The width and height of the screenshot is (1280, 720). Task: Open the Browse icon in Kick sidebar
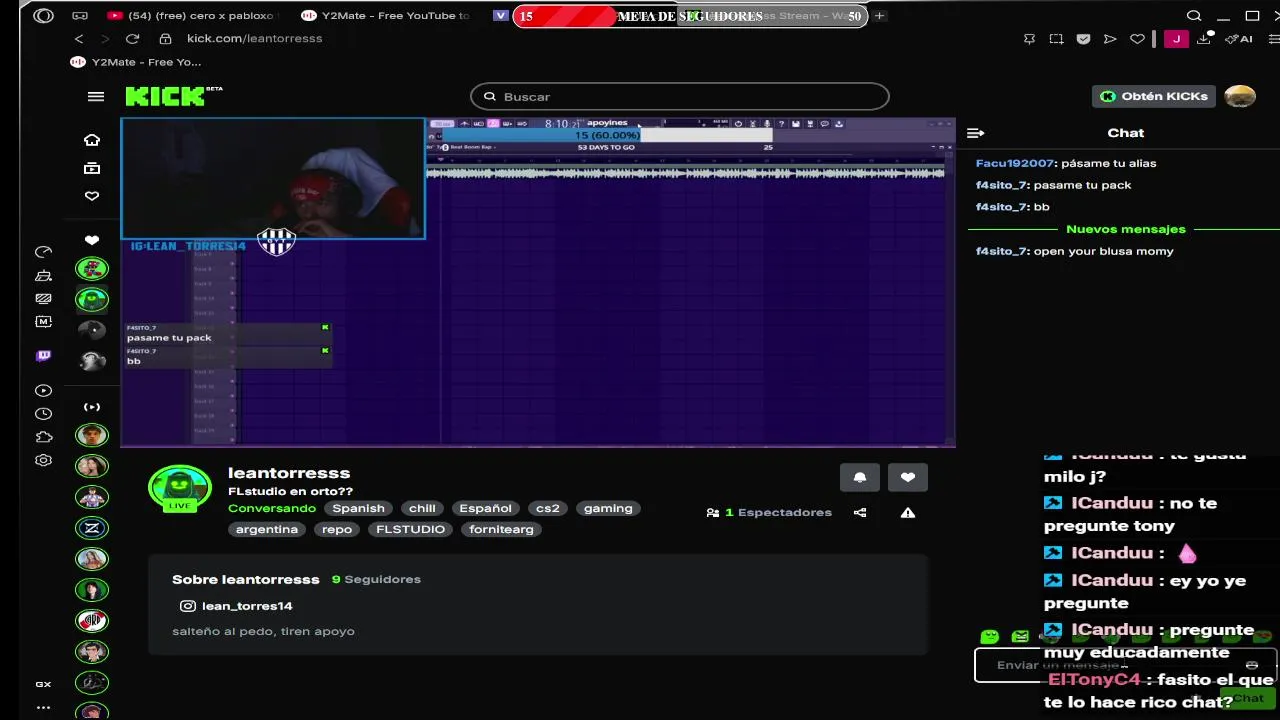click(x=92, y=168)
